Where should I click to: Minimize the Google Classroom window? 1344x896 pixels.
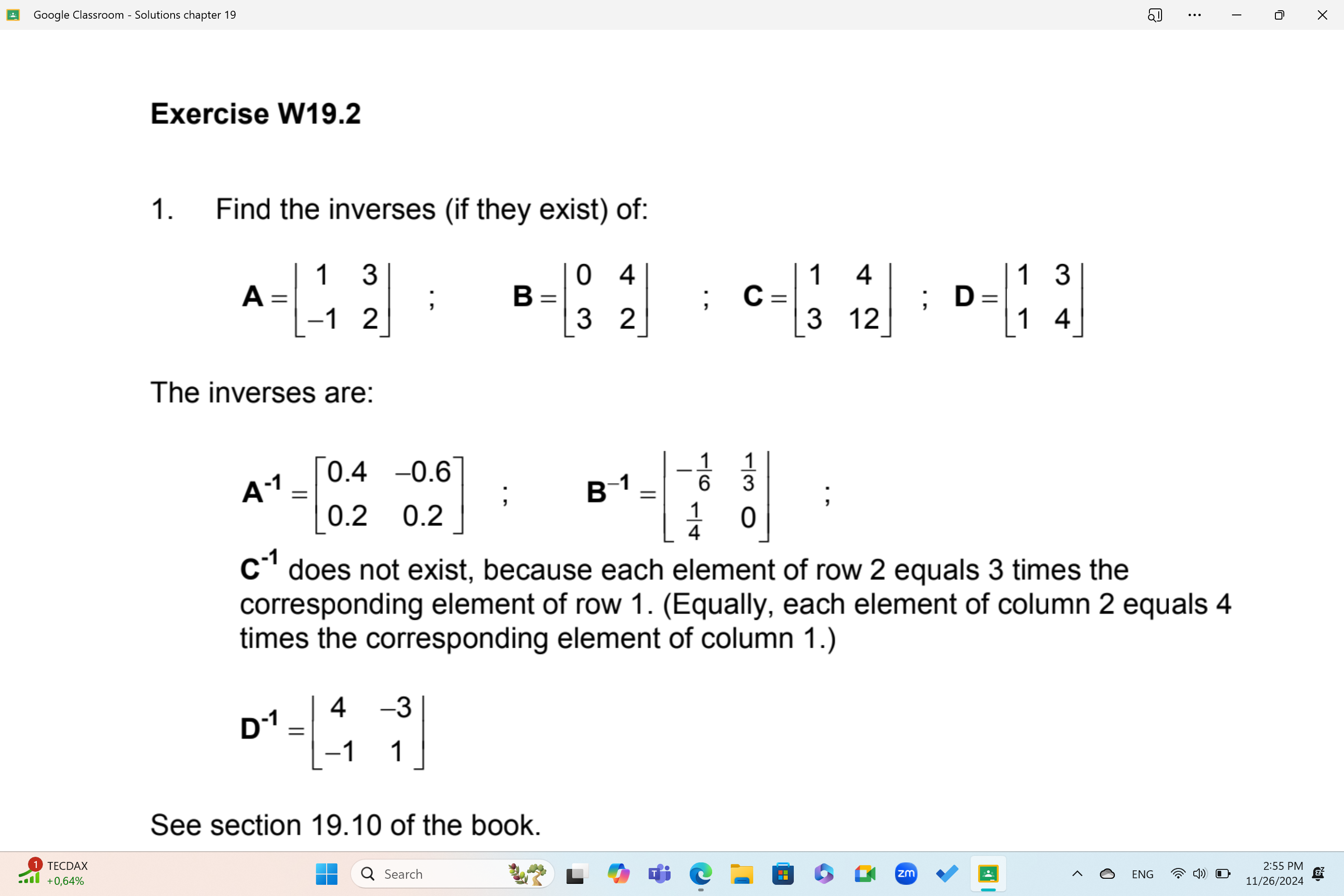[x=1237, y=15]
